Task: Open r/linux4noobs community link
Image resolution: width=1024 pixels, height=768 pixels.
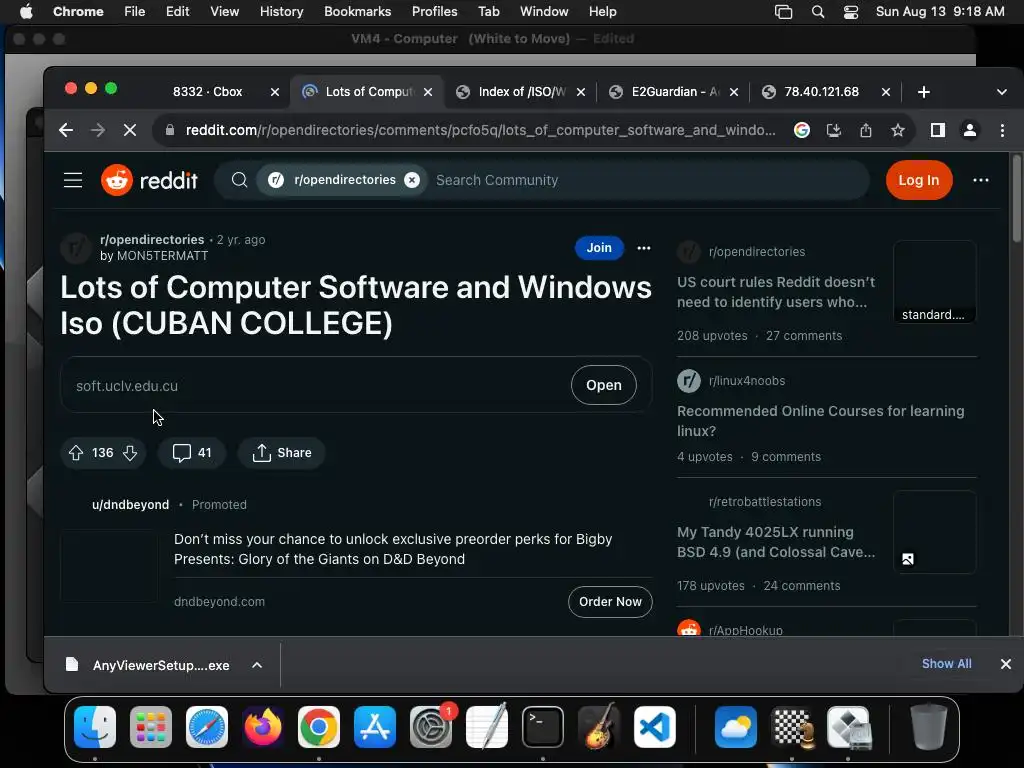Action: pyautogui.click(x=746, y=381)
